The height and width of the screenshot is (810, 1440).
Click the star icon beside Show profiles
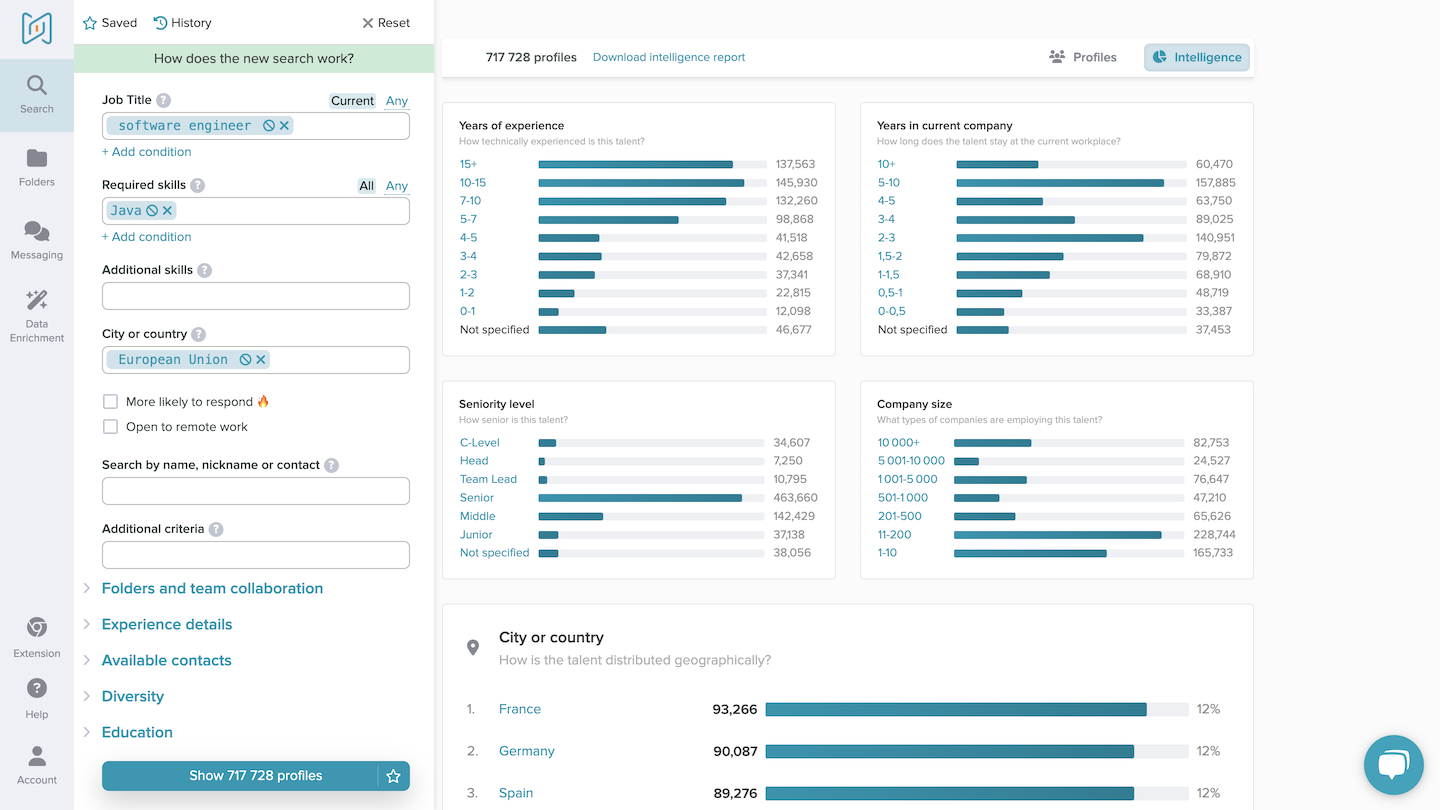393,776
